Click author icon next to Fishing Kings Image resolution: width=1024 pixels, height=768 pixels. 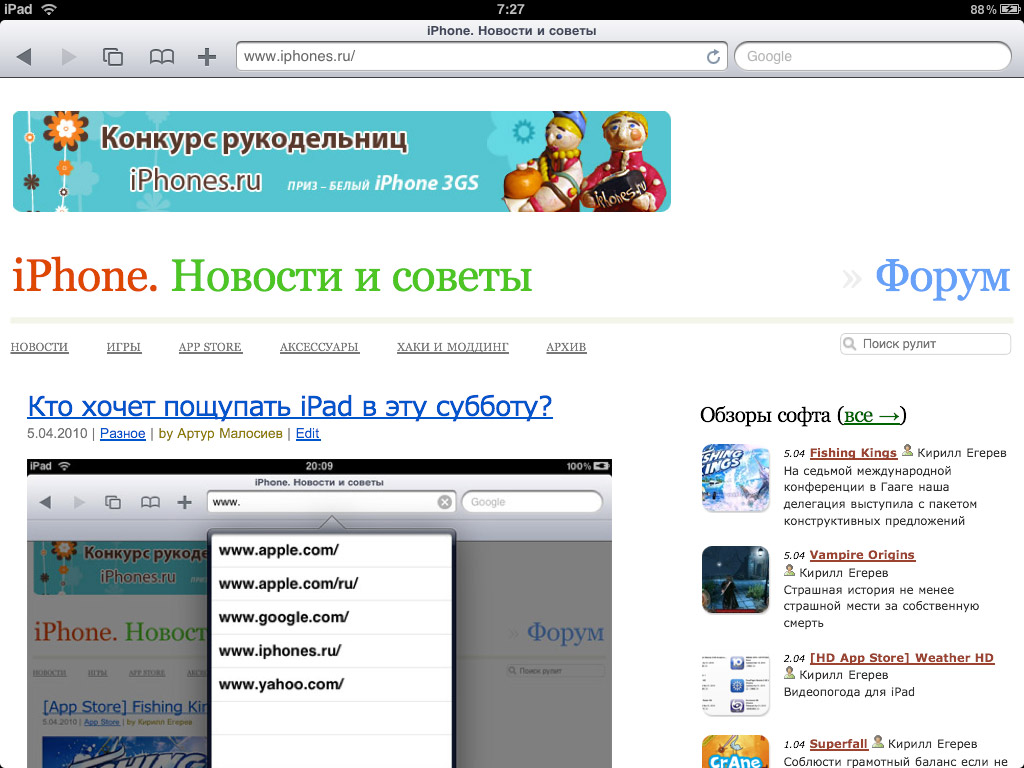pos(907,451)
